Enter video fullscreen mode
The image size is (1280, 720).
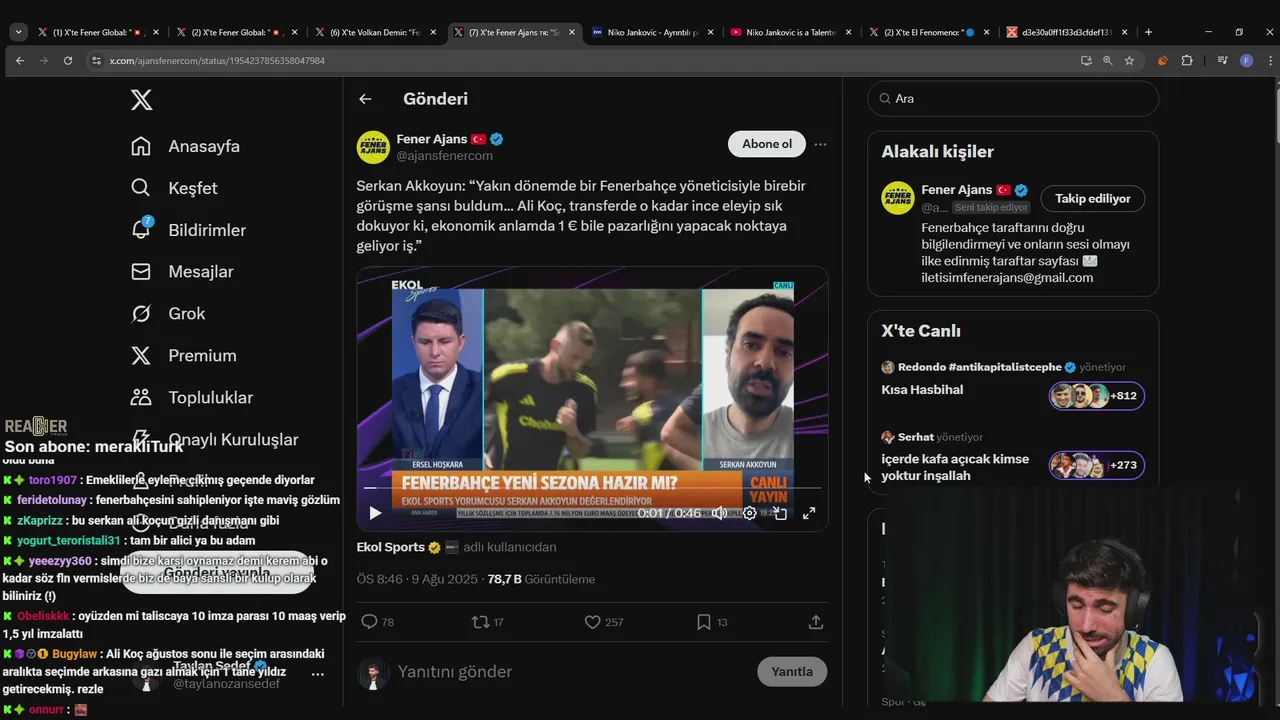(x=809, y=513)
